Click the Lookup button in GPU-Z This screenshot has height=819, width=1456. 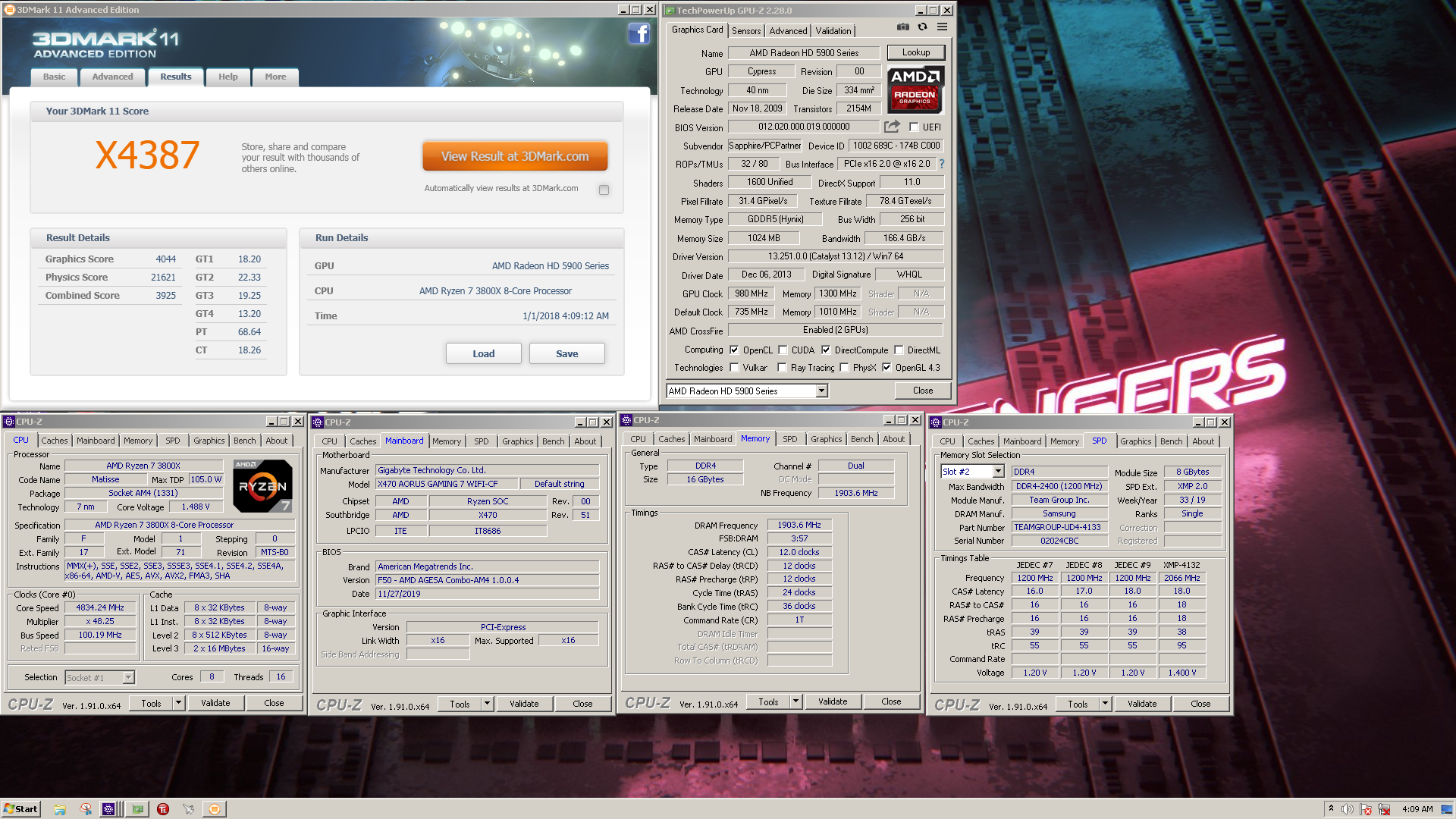pos(916,52)
